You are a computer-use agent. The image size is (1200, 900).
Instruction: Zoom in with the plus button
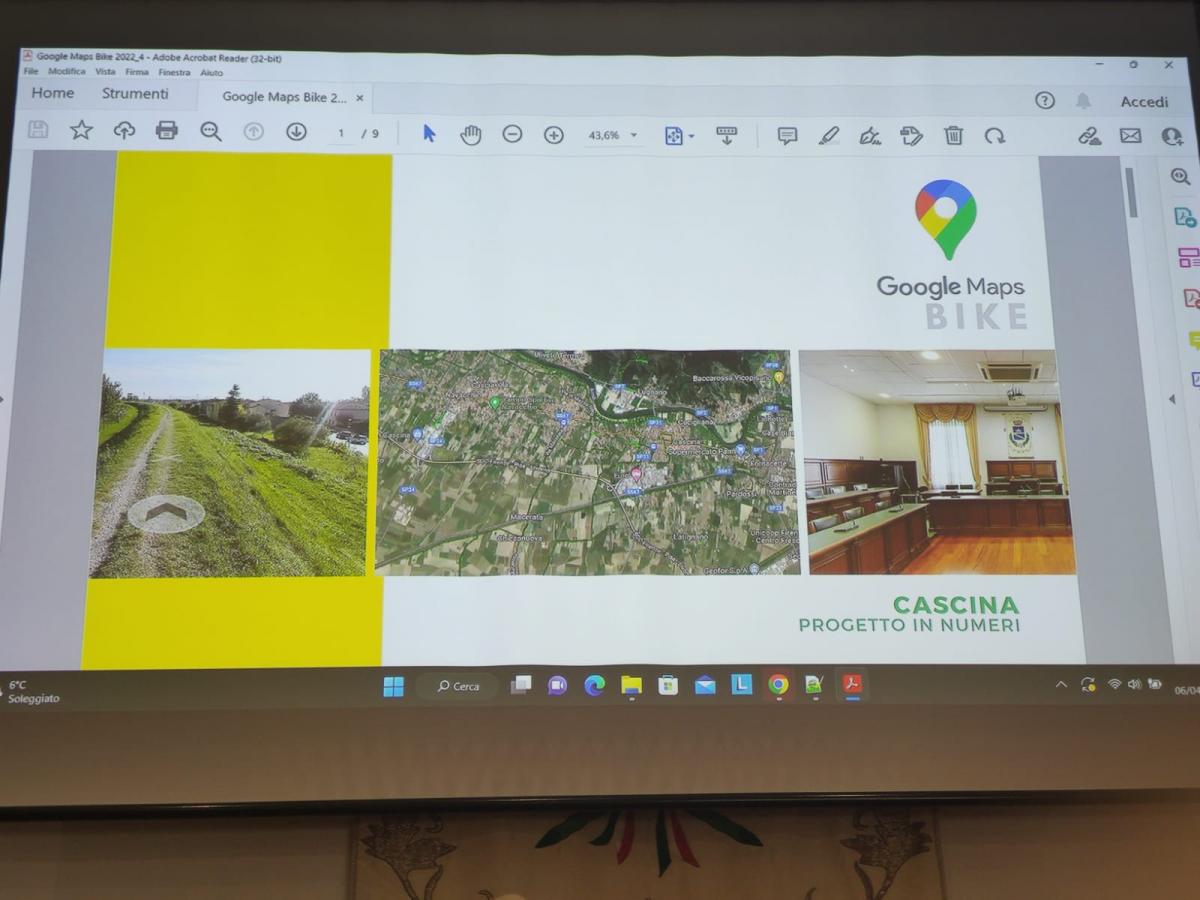click(554, 135)
